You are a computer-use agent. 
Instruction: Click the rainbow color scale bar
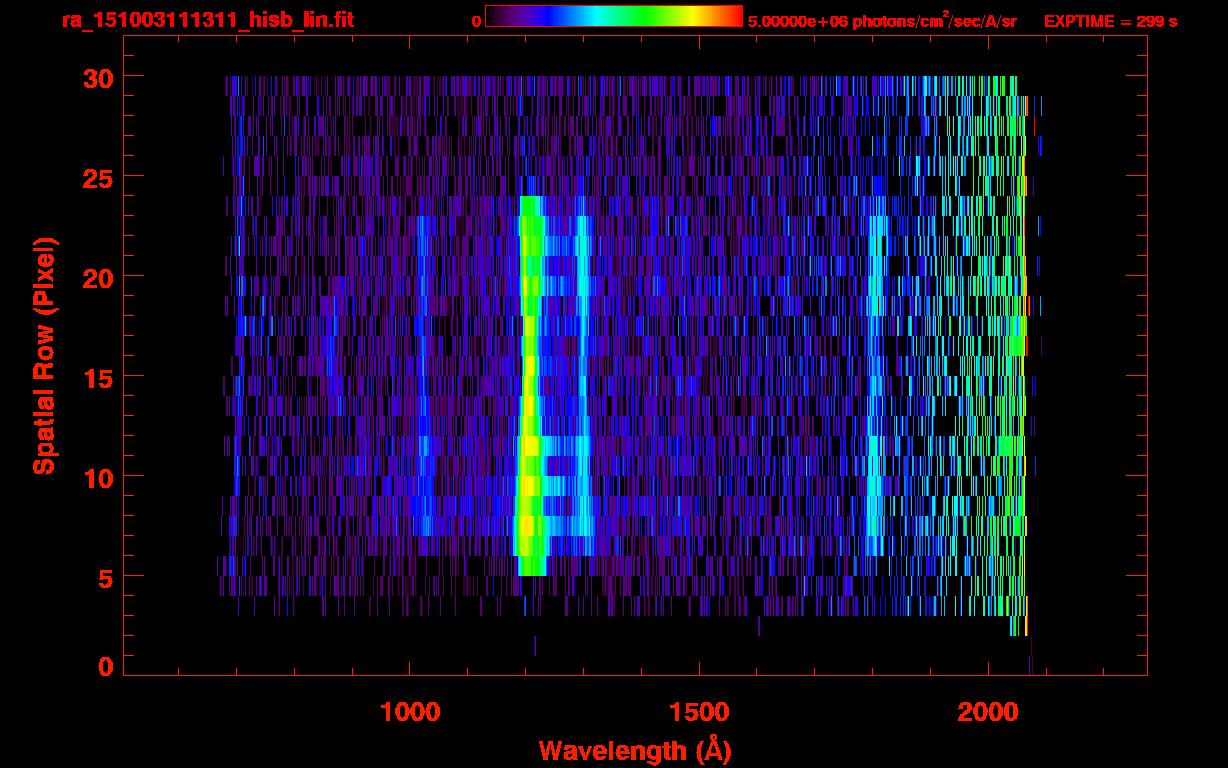click(613, 17)
